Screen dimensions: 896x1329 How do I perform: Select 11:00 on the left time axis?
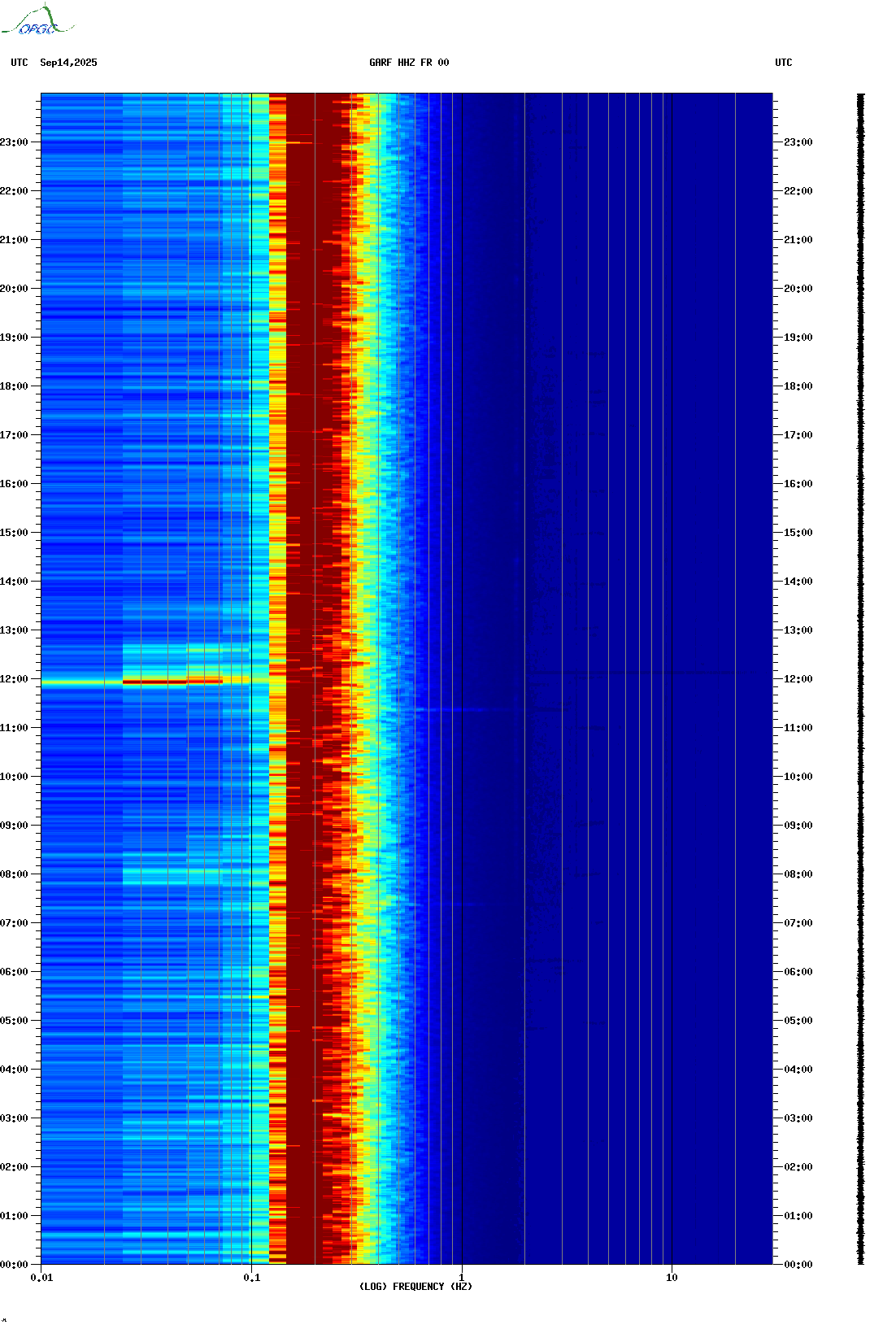pos(14,728)
